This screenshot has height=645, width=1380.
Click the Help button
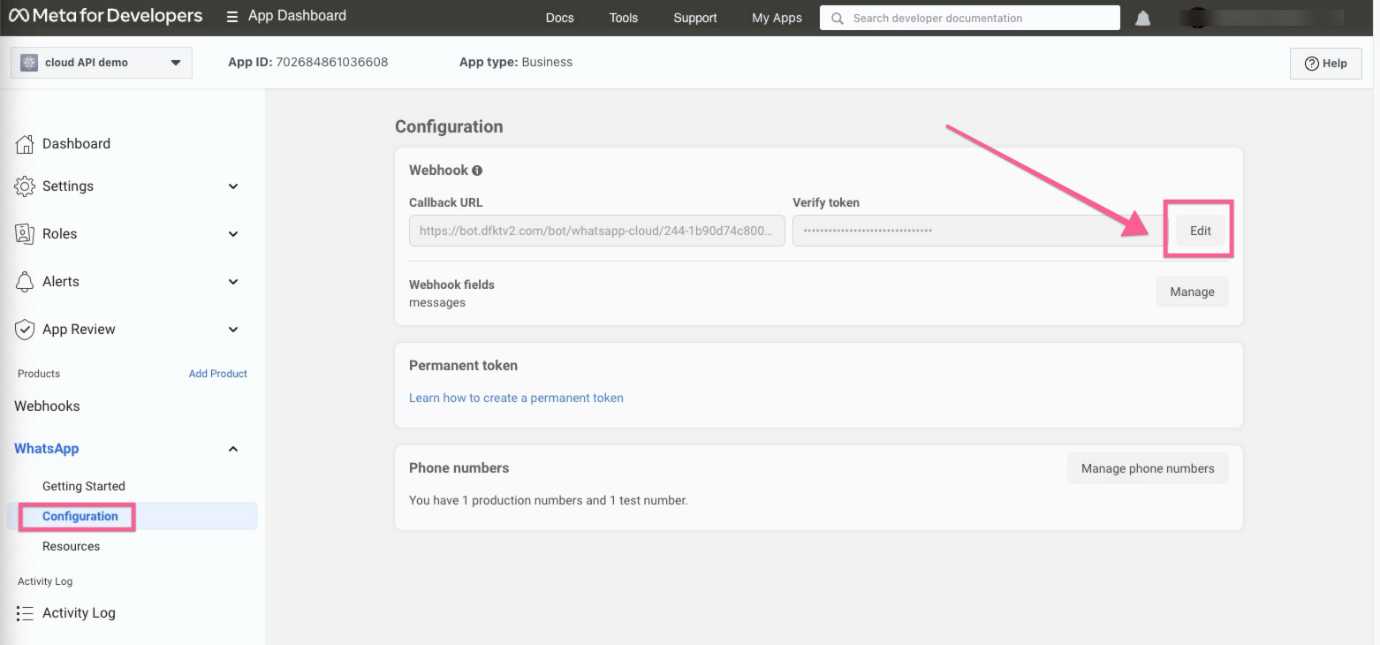point(1326,63)
